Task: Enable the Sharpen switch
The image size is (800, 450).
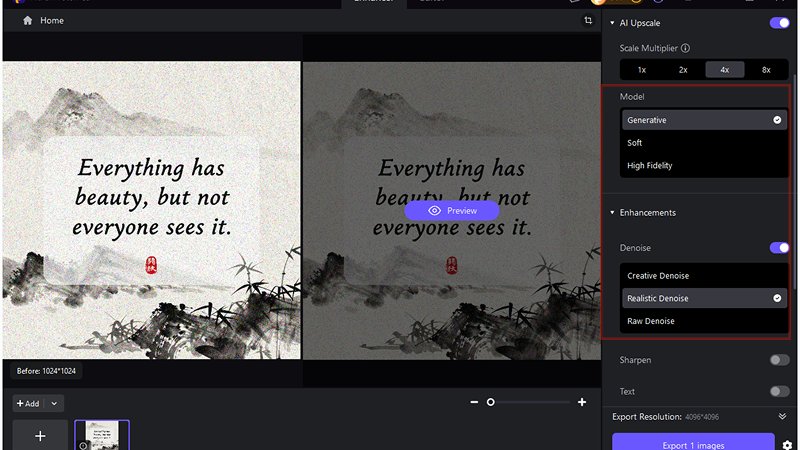Action: click(x=779, y=360)
